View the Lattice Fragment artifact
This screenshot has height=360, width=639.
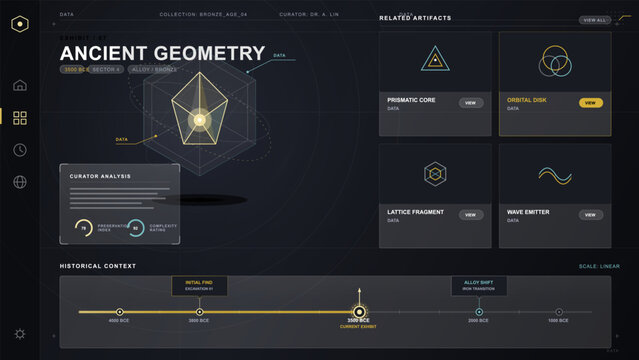[471, 215]
